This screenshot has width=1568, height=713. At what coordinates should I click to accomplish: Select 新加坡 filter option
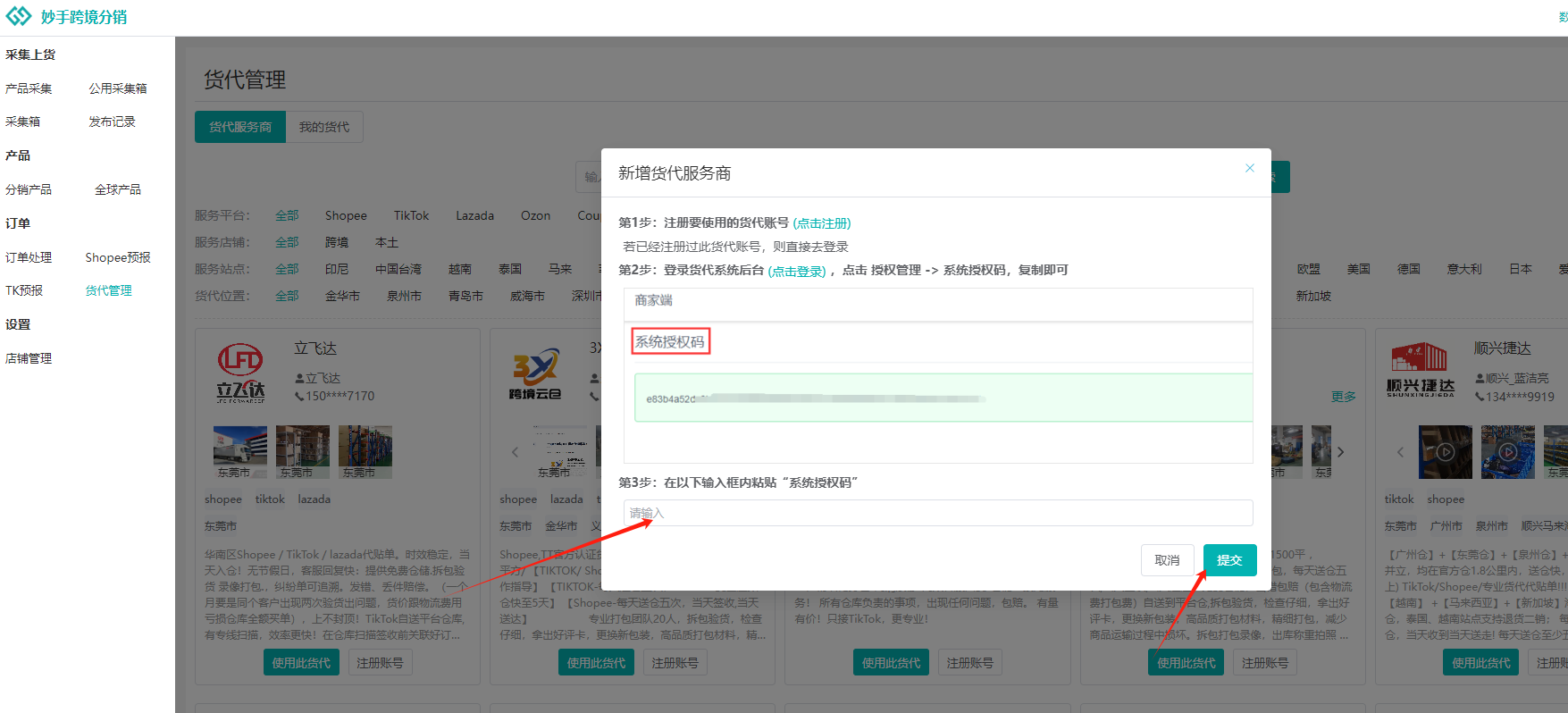1313,296
